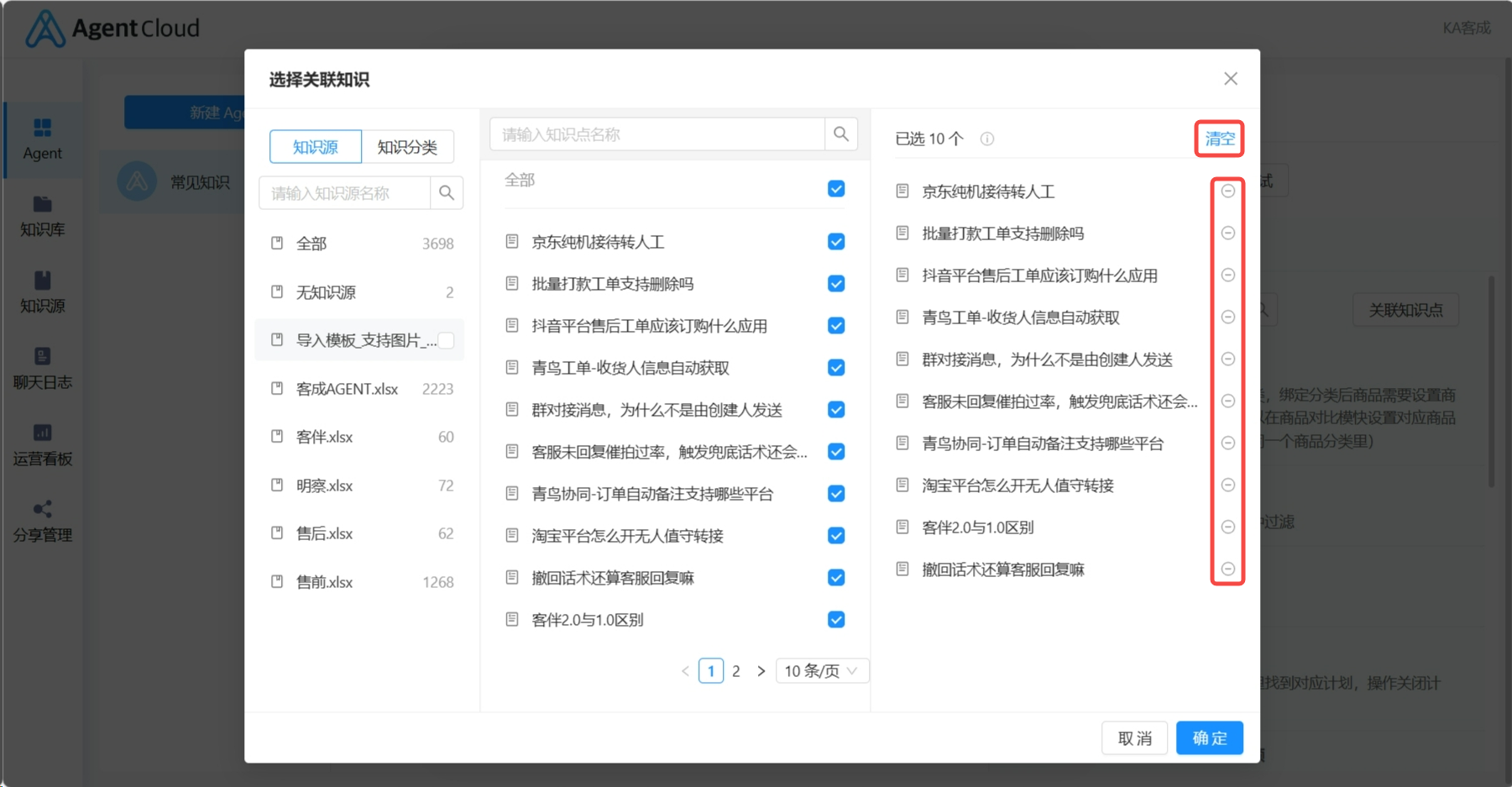Go to previous page arrow in pagination
Viewport: 1512px width, 787px height.
pos(685,671)
